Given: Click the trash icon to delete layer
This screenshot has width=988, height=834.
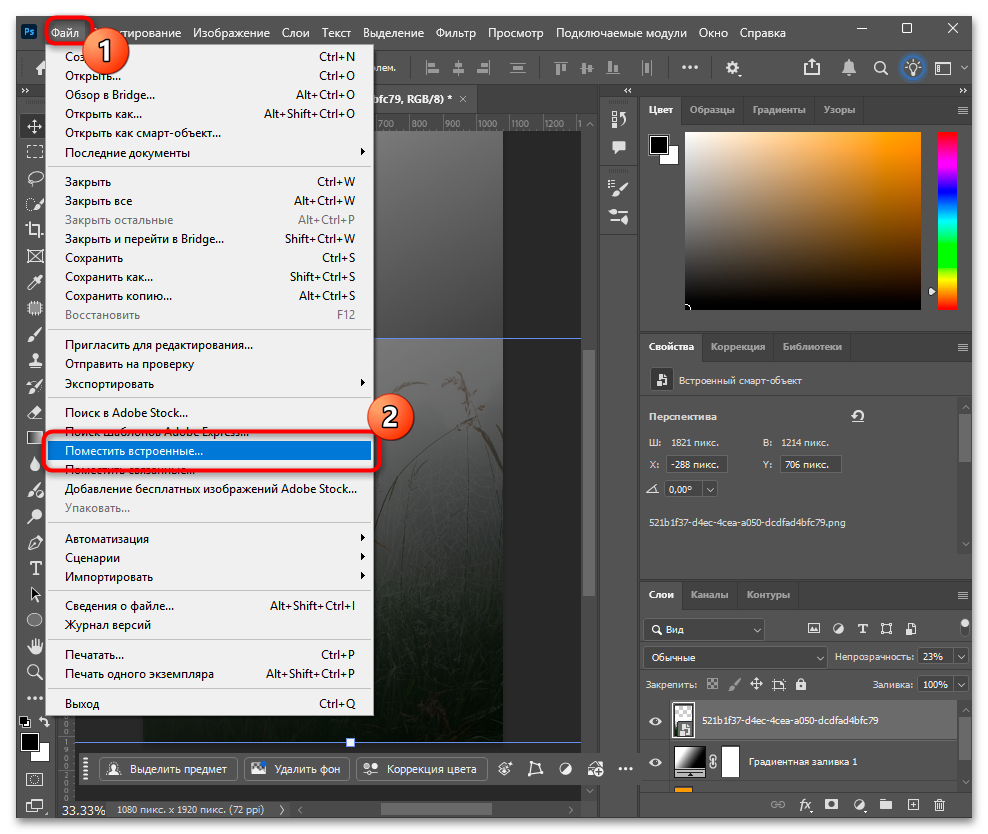Looking at the screenshot, I should point(939,804).
